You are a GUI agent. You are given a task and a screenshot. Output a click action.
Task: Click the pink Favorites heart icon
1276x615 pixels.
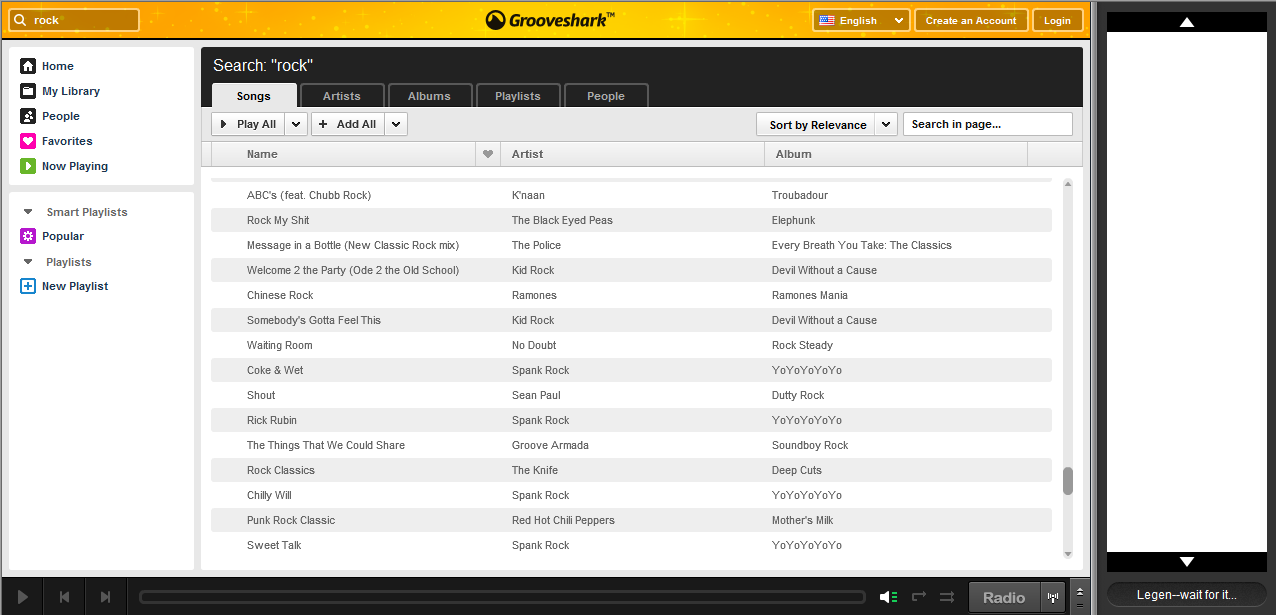(x=28, y=141)
